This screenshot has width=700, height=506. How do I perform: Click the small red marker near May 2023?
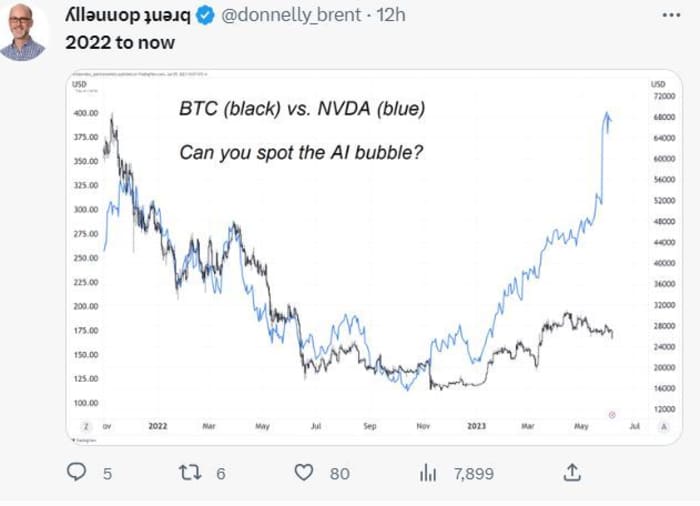pos(612,415)
